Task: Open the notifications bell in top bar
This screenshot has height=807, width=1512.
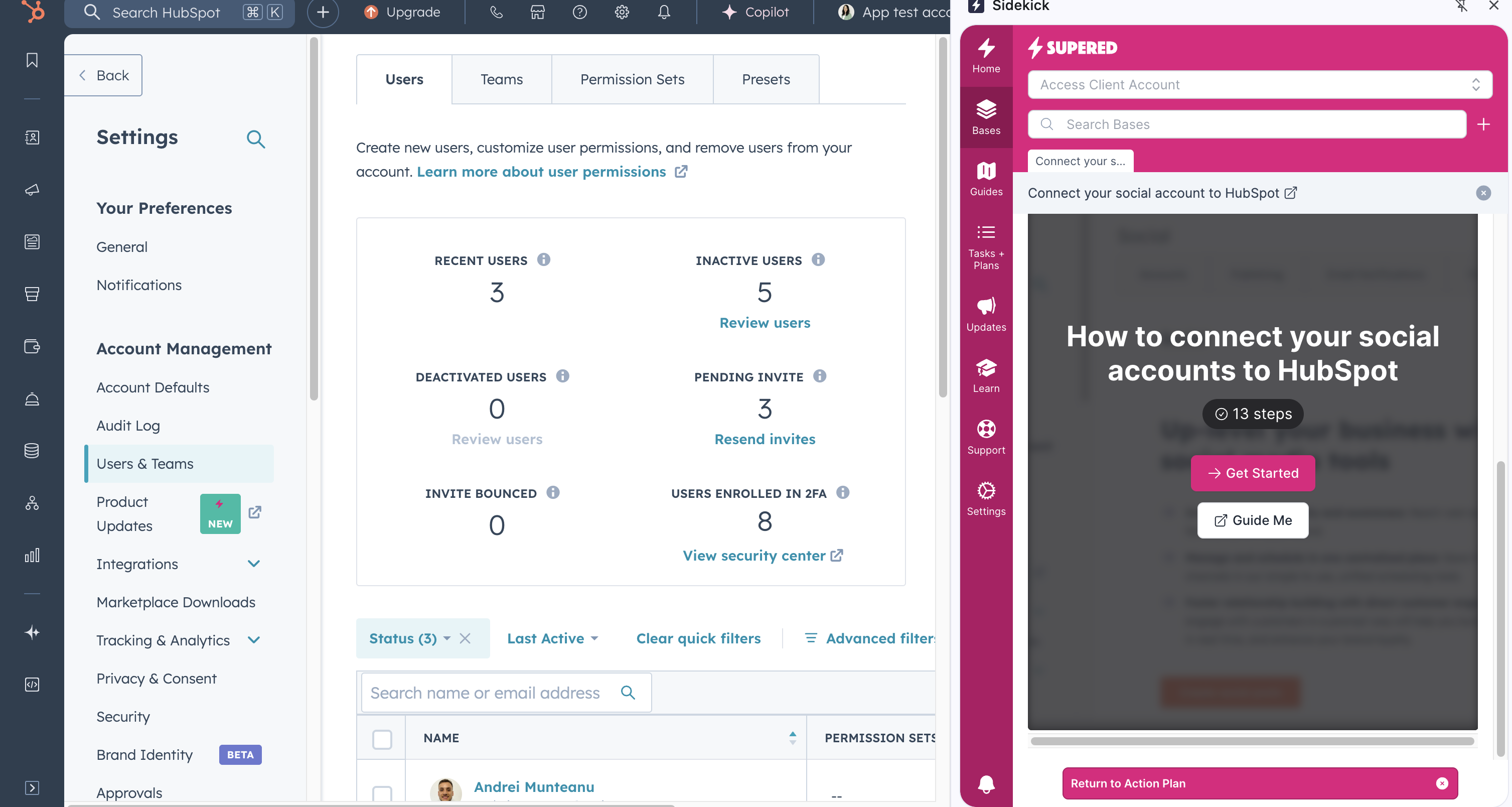Action: 664,12
